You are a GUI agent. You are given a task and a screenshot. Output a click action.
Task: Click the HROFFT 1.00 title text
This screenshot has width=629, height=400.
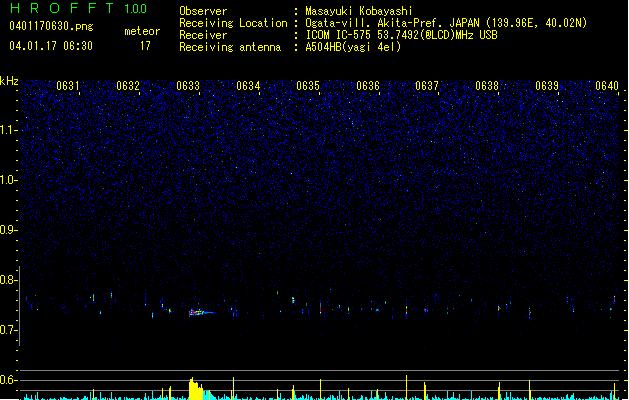[79, 8]
